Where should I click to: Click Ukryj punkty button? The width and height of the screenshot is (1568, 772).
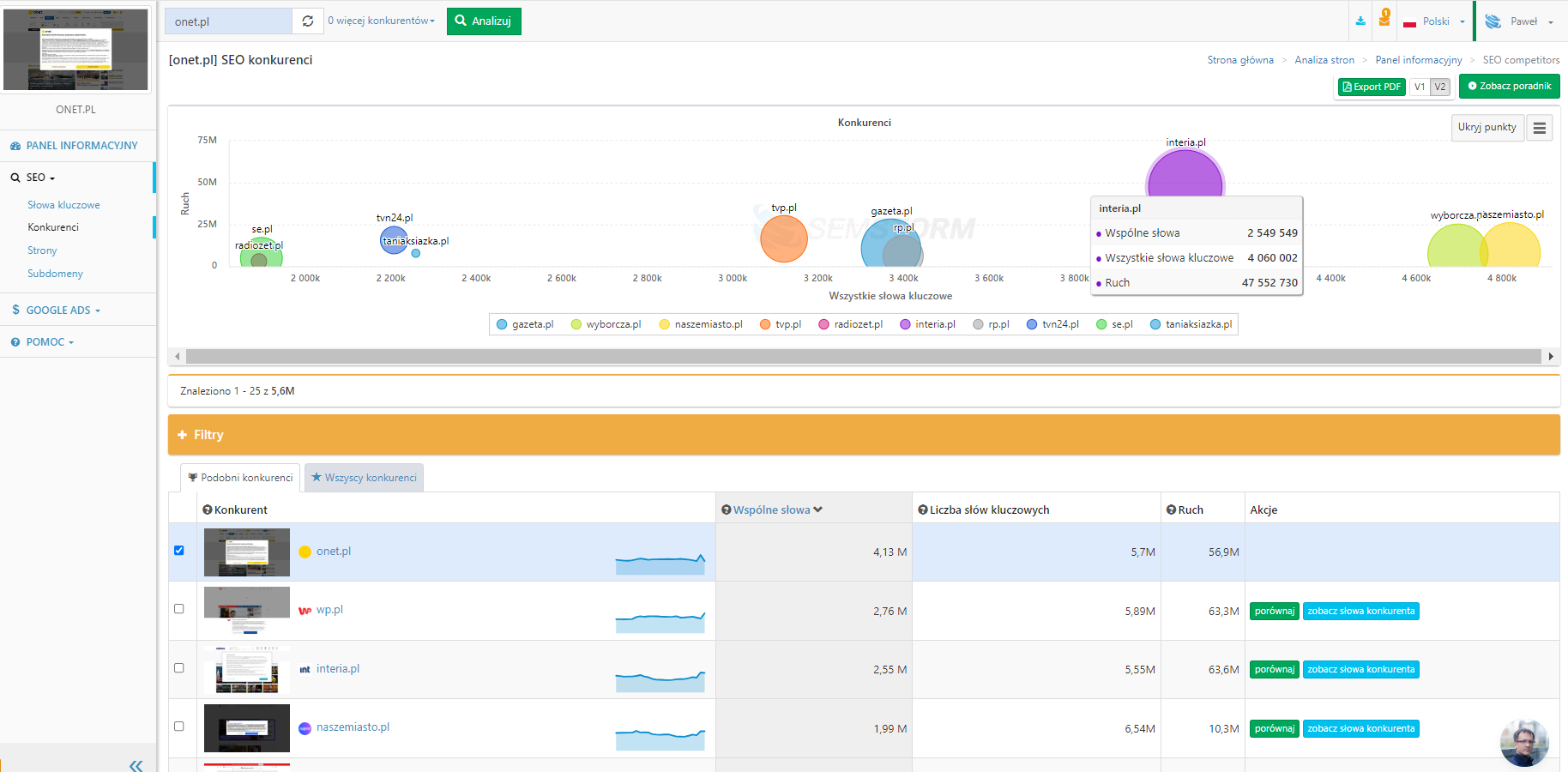click(x=1487, y=127)
